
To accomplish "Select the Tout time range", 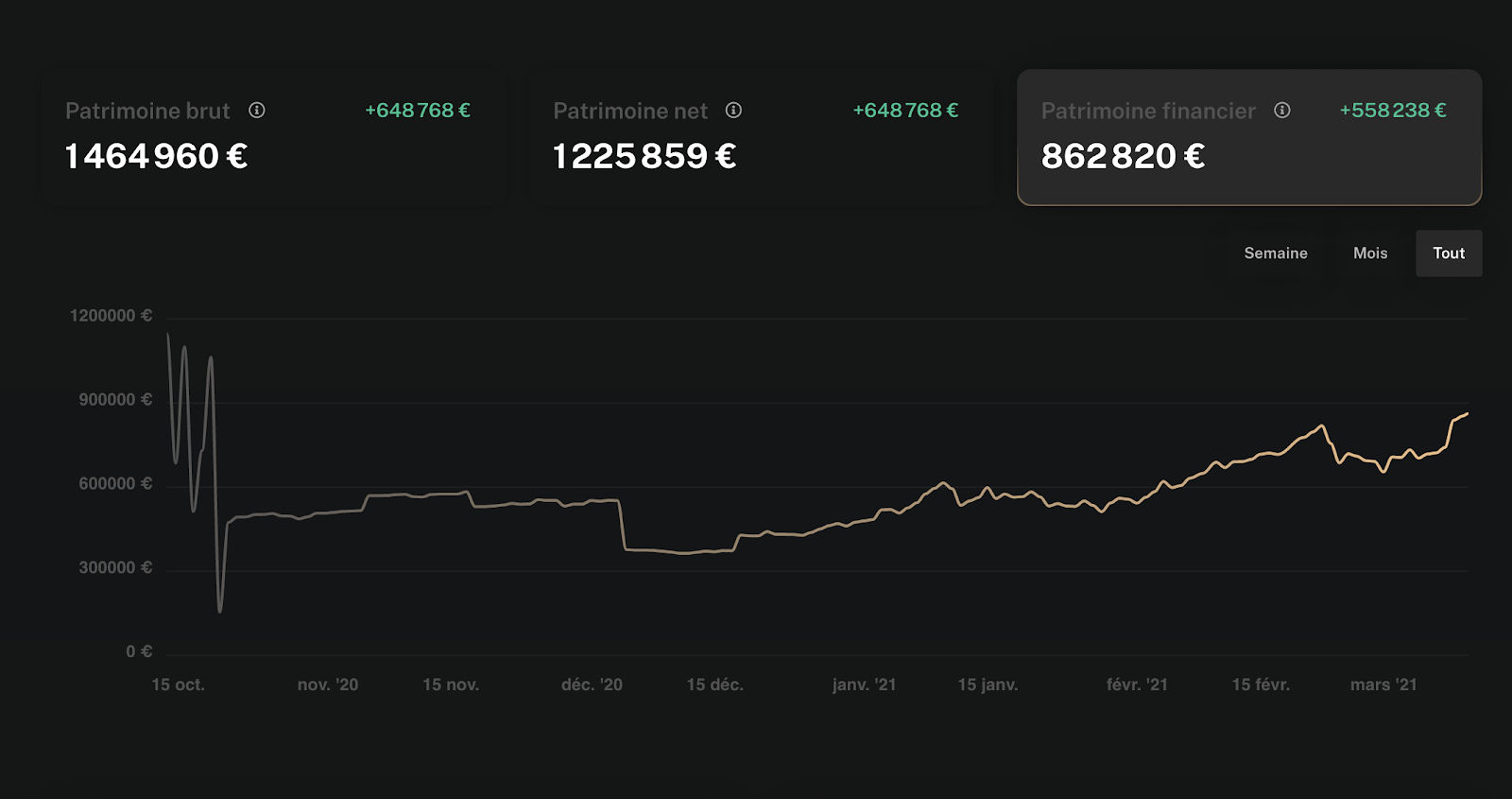I will pos(1448,253).
